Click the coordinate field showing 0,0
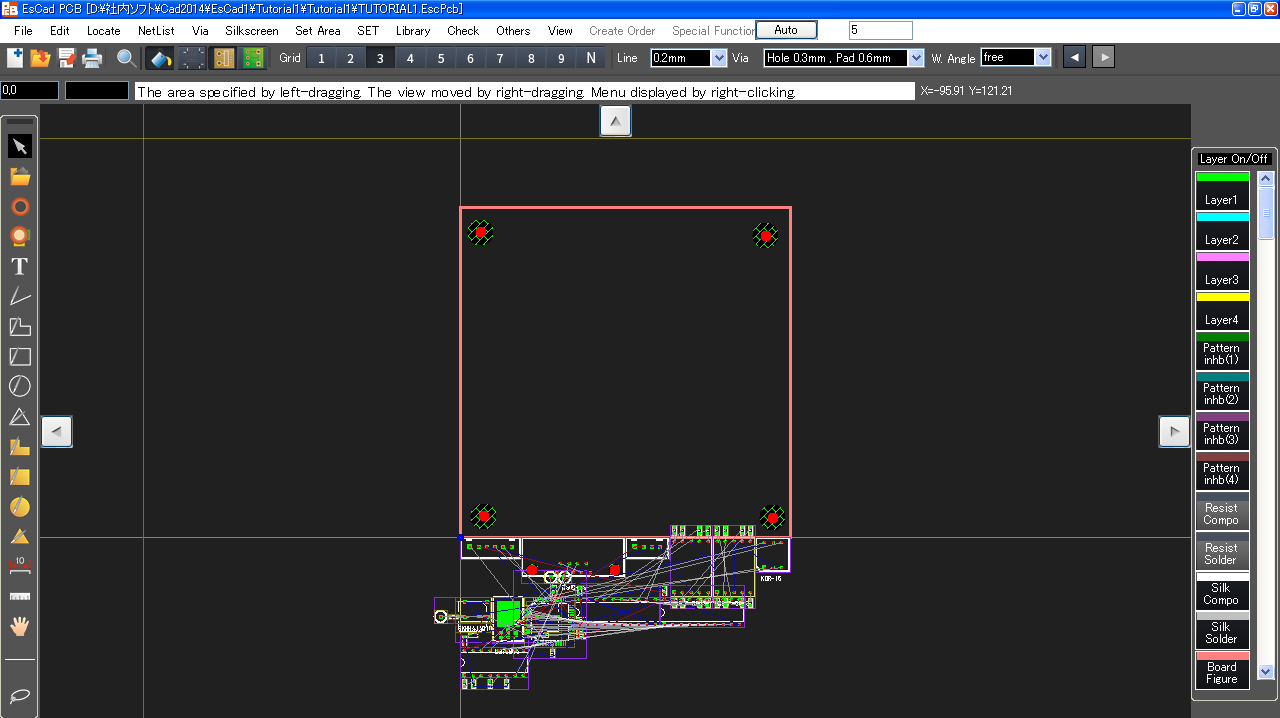The width and height of the screenshot is (1280, 718). tap(30, 91)
